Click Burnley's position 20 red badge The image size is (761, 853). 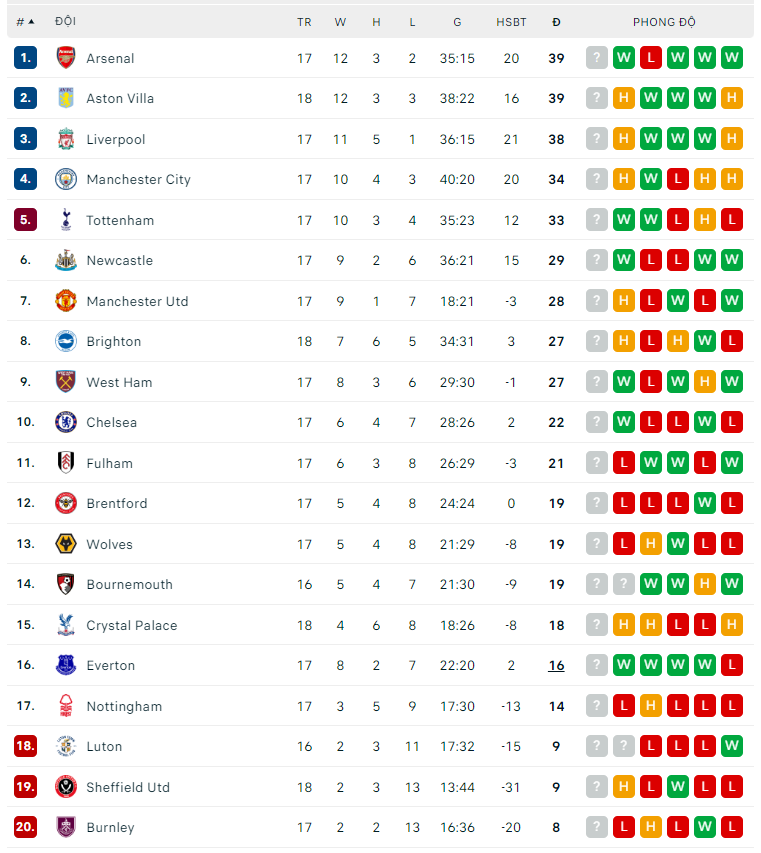pos(25,827)
